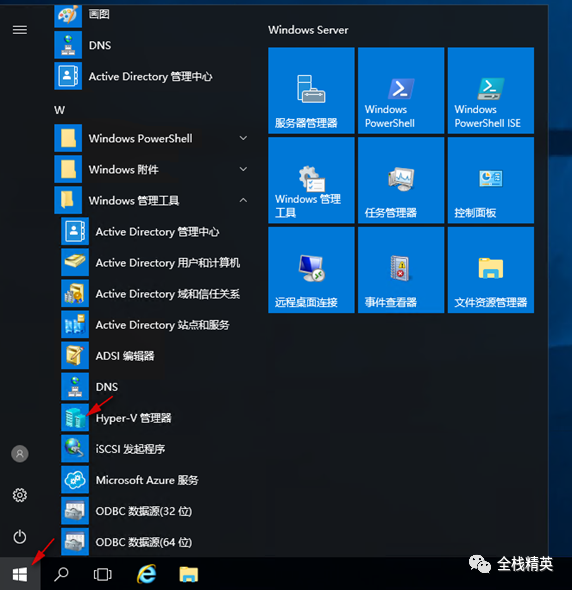Select "iSCSI 发起程序" text label
The height and width of the screenshot is (590, 572).
131,449
